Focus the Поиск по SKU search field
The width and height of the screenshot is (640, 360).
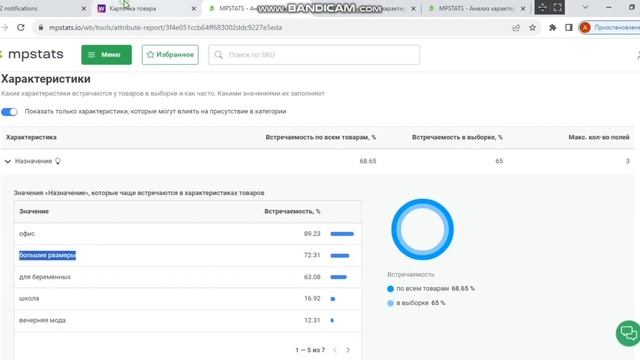314,55
